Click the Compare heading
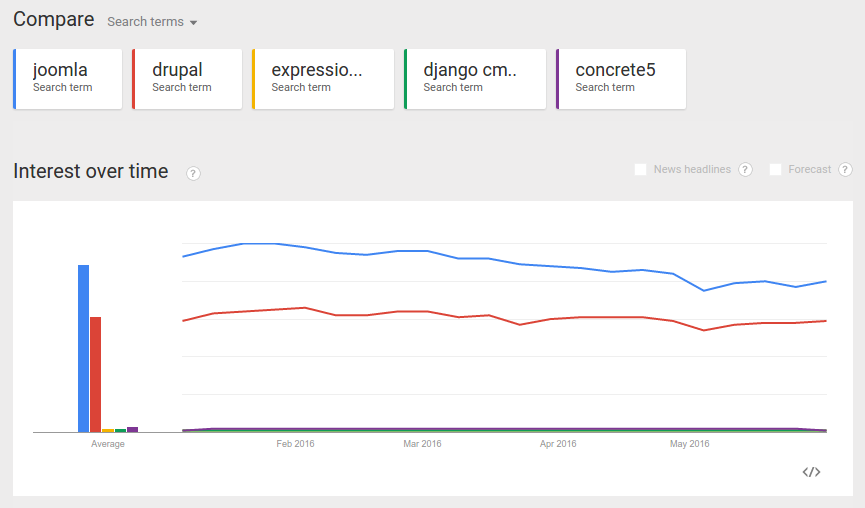 (54, 20)
